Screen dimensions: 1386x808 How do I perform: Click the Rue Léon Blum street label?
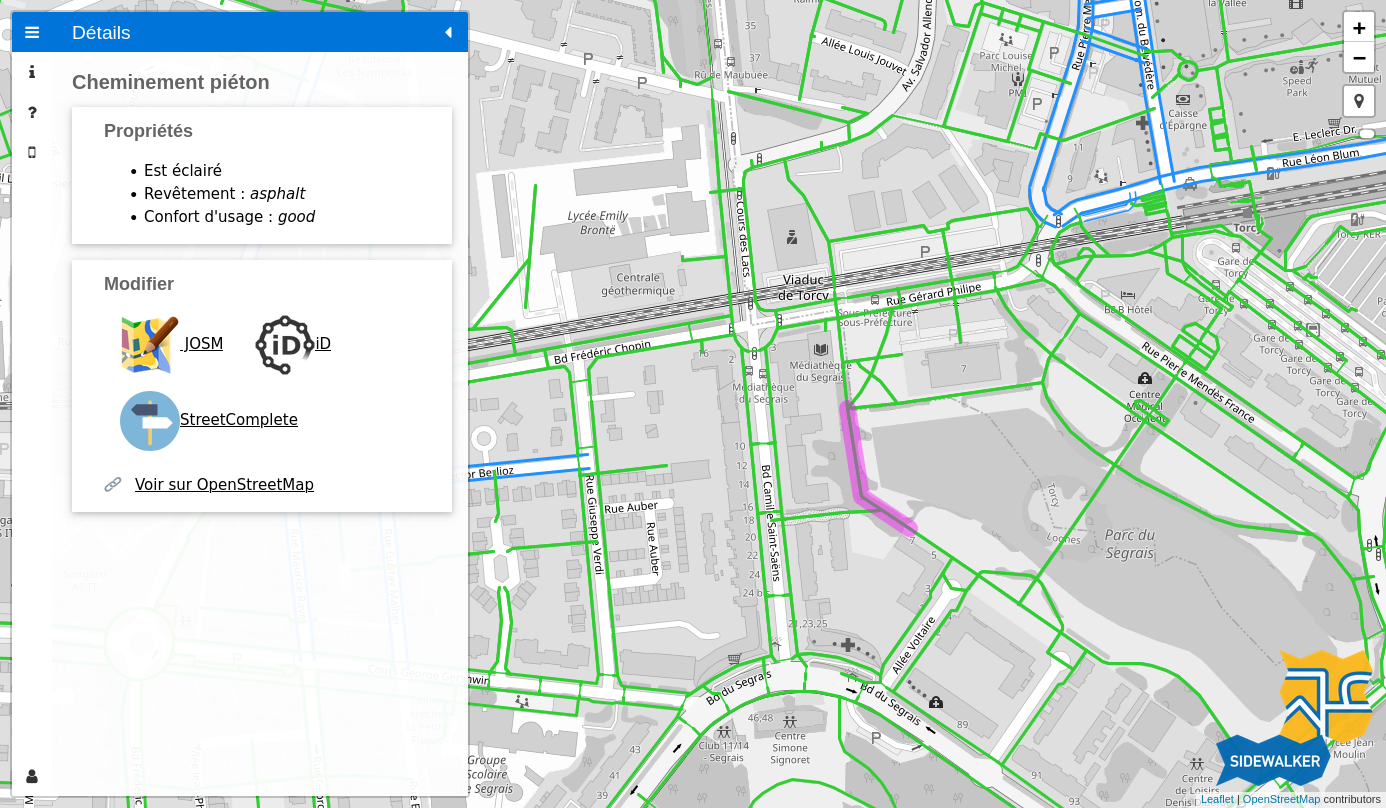point(1321,158)
